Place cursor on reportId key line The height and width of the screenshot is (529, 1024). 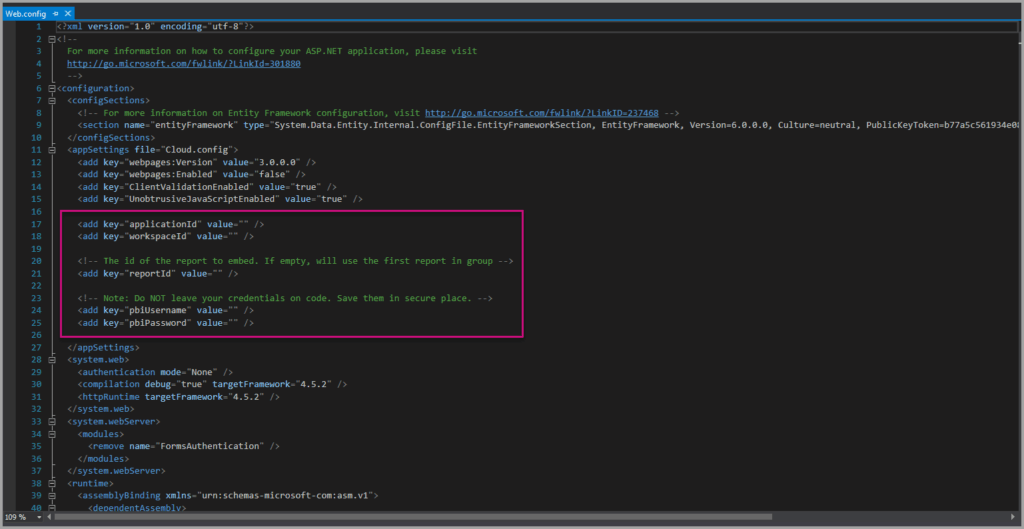tap(158, 274)
